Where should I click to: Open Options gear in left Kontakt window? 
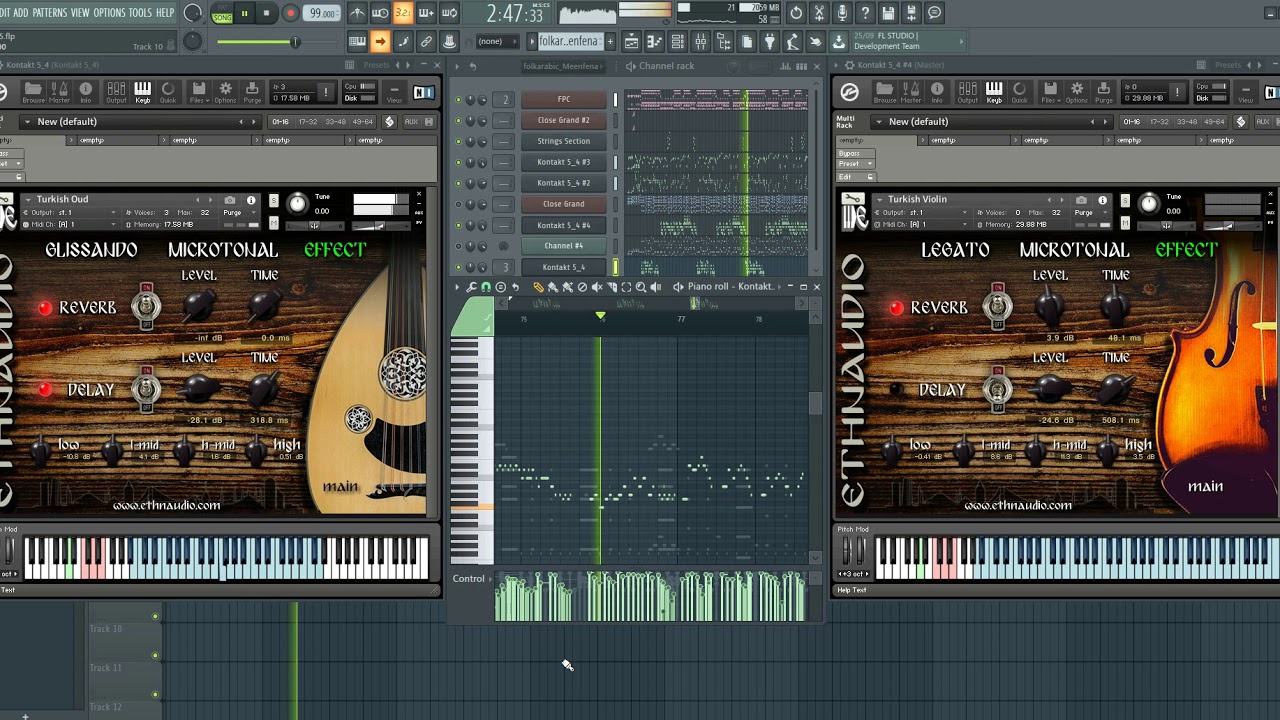[225, 92]
